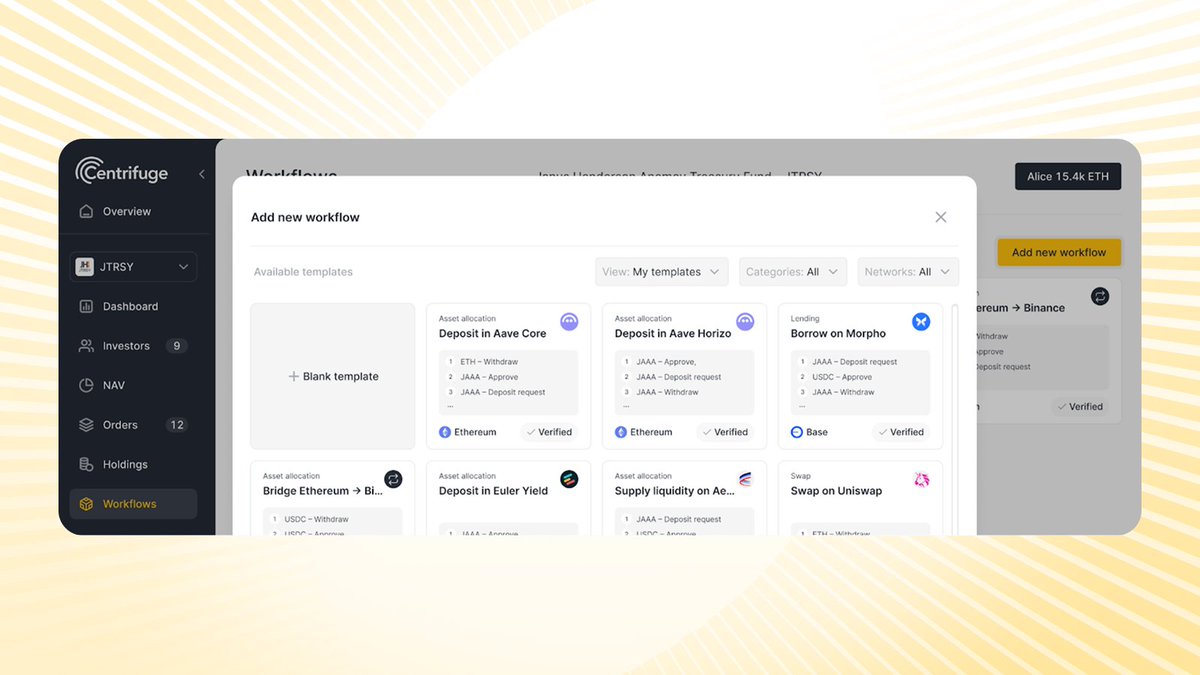Close the Add new workflow dialog
This screenshot has width=1200, height=675.
pyautogui.click(x=940, y=217)
